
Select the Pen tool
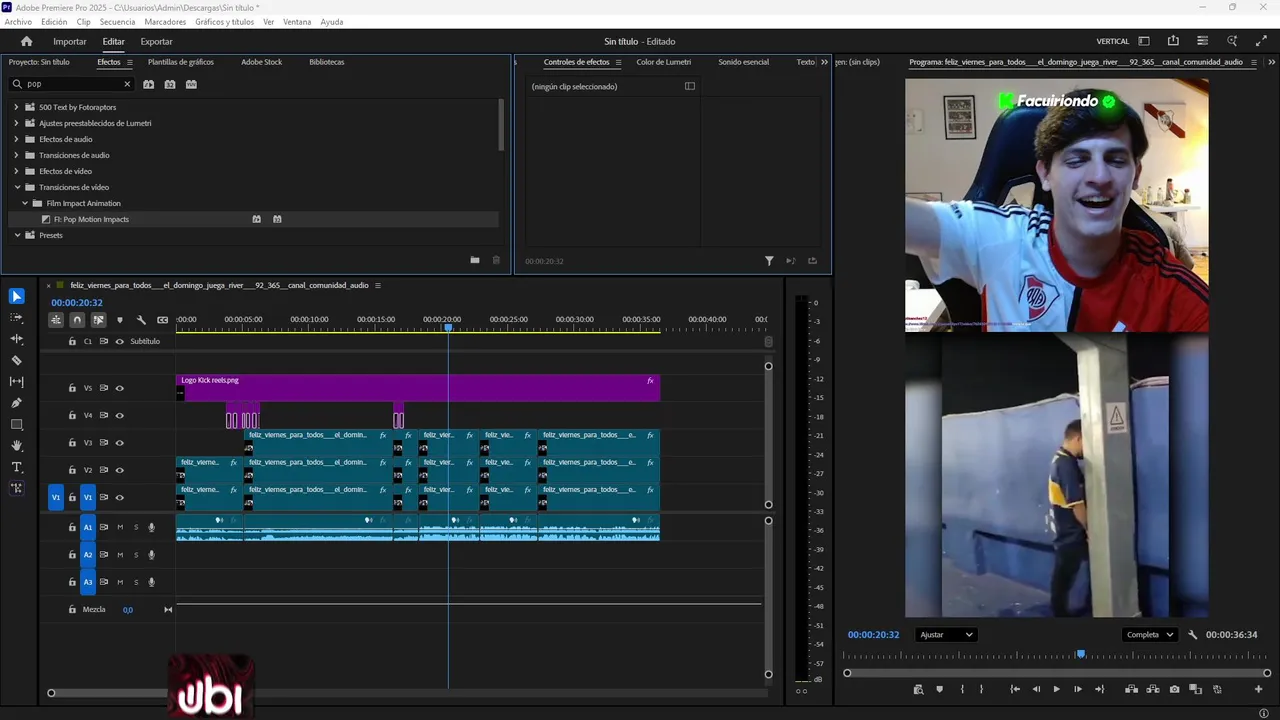pos(16,403)
